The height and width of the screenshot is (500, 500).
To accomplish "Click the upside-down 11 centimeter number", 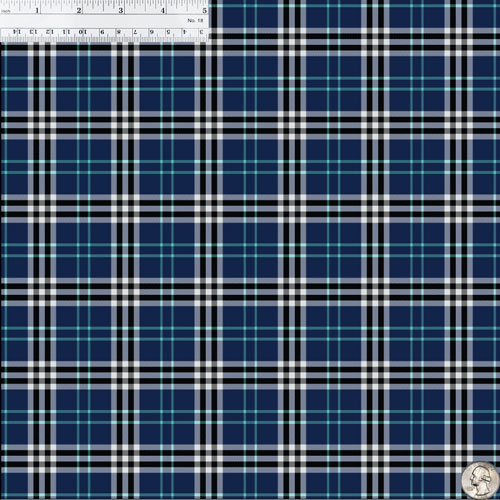I will click(x=66, y=32).
